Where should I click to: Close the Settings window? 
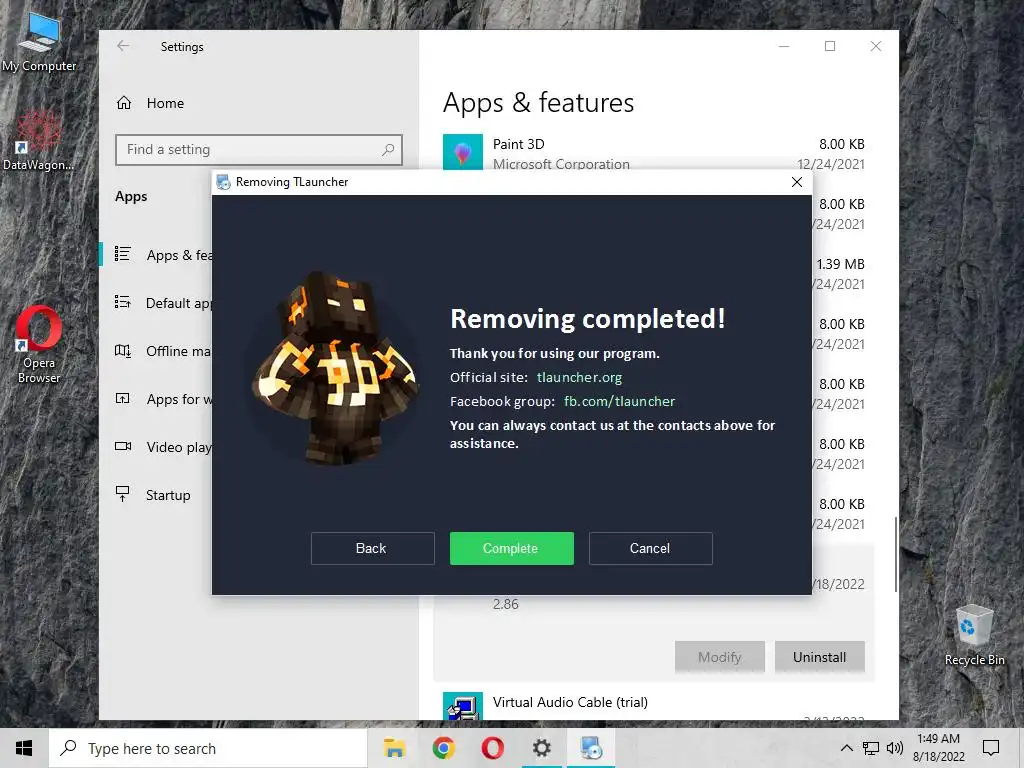876,46
